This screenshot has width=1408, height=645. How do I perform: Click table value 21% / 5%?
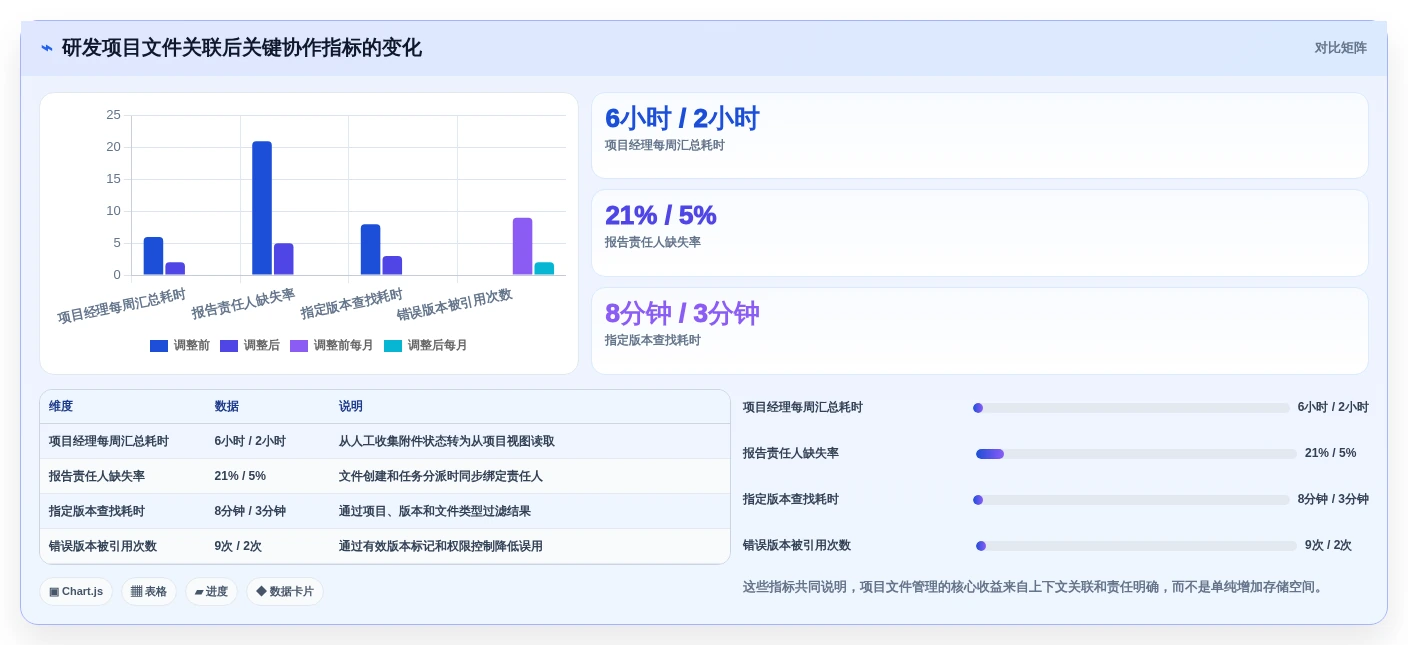[240, 476]
